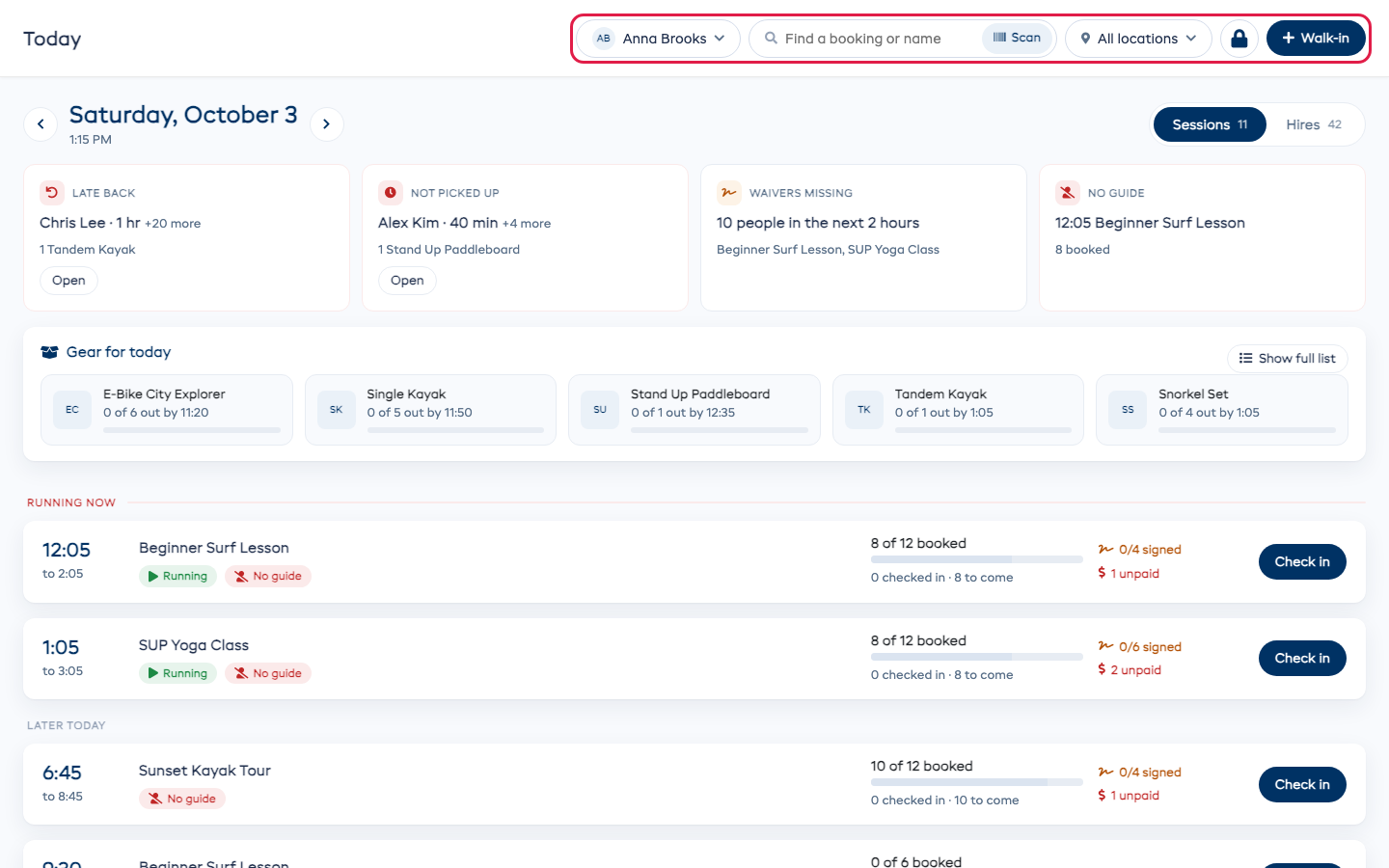Screen dimensions: 1389x868
Task: Click the SUP Yoga Class booking progress bar
Action: click(977, 657)
